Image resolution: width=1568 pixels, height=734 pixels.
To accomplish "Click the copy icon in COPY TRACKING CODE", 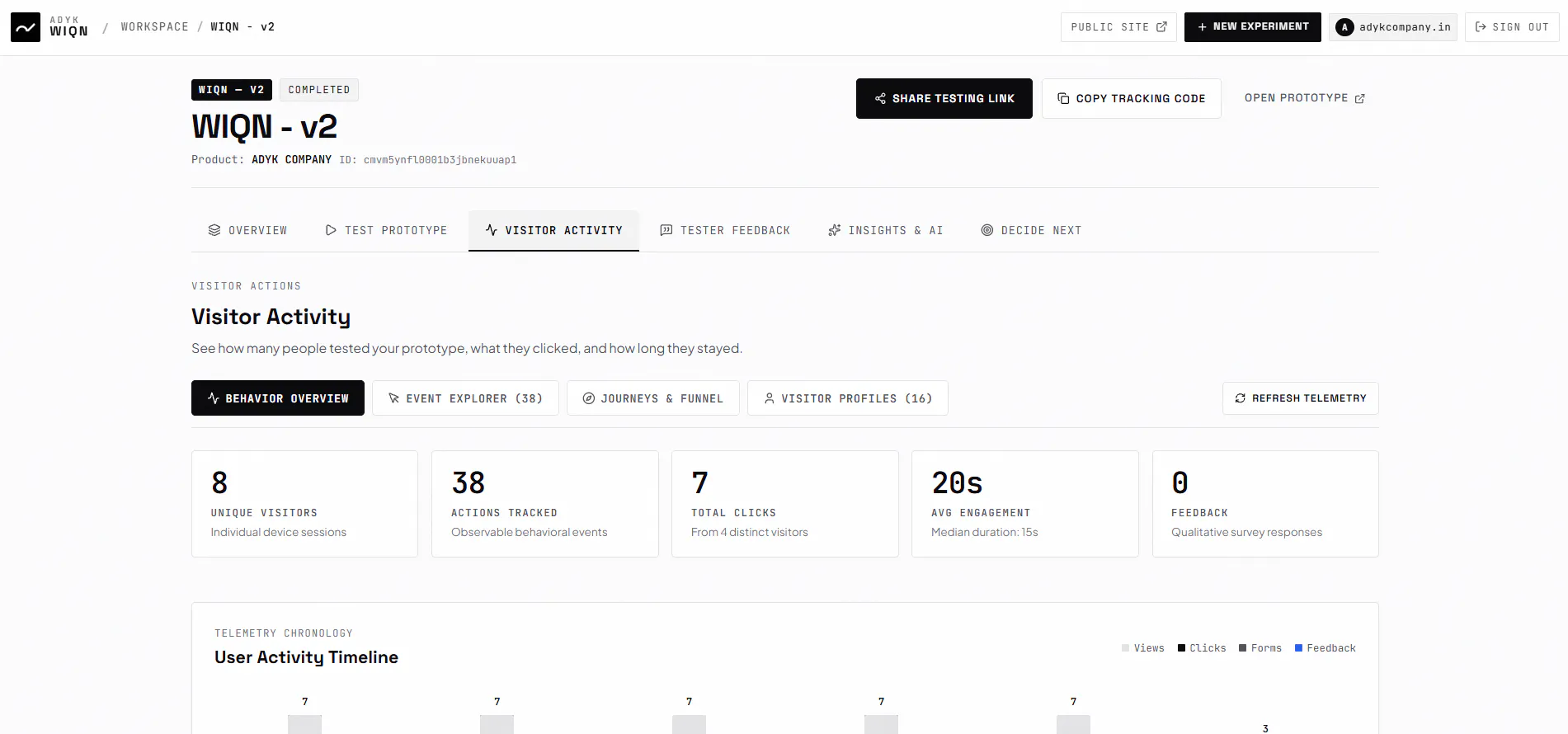I will pyautogui.click(x=1063, y=99).
